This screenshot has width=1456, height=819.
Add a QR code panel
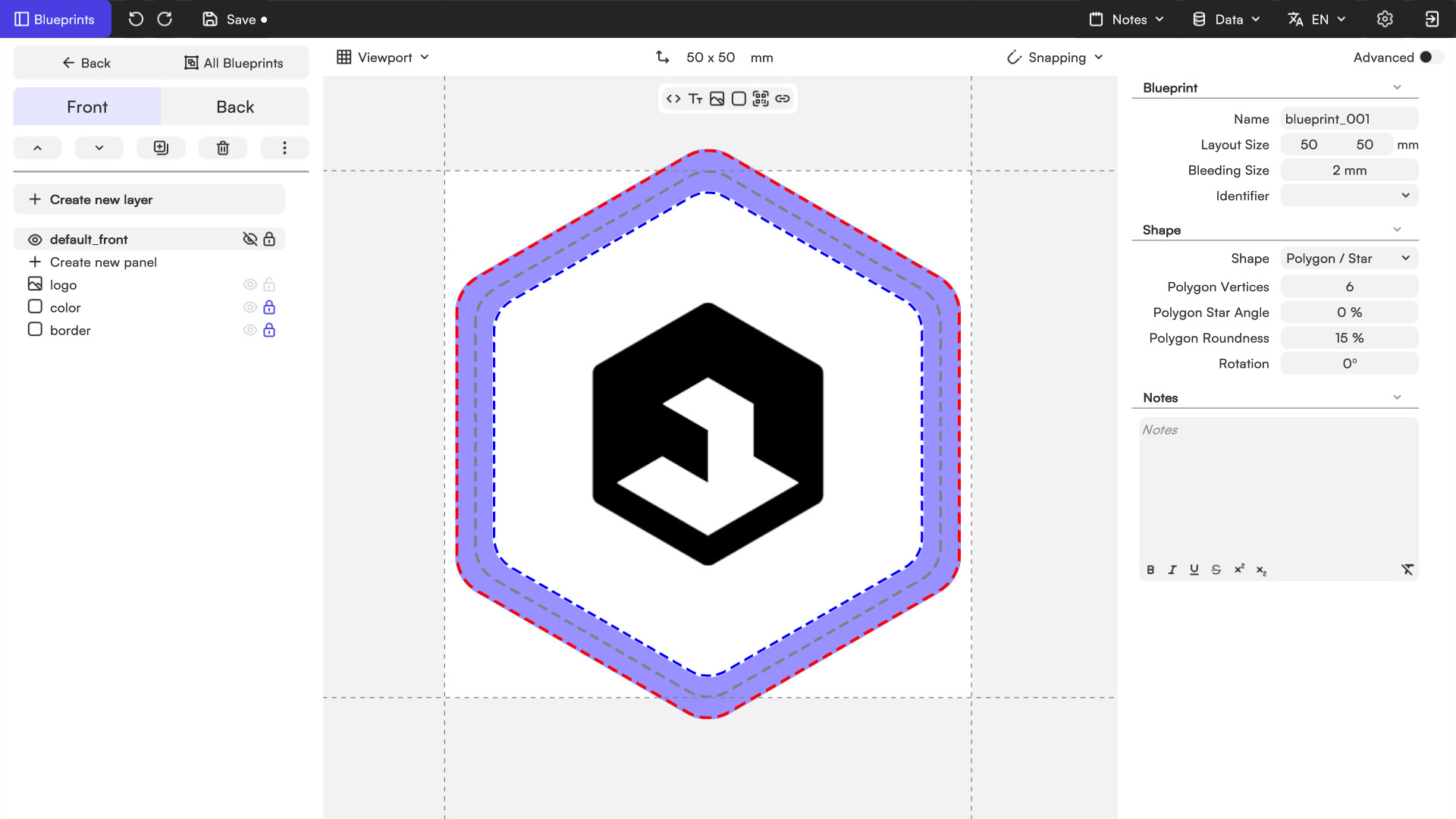(761, 99)
